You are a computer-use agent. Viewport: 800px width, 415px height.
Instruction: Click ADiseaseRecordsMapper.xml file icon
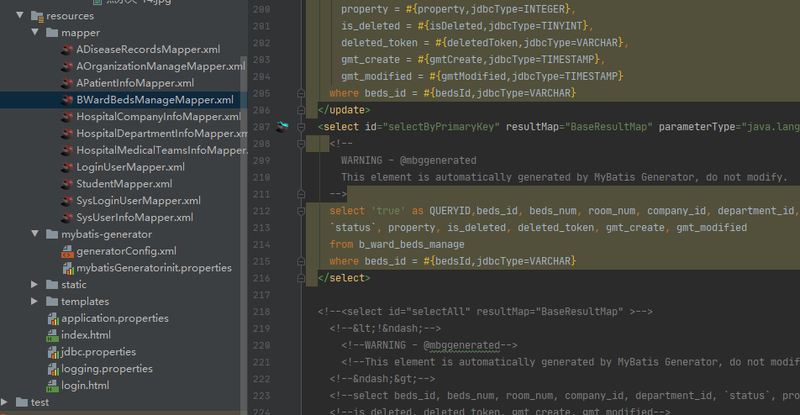pos(67,50)
